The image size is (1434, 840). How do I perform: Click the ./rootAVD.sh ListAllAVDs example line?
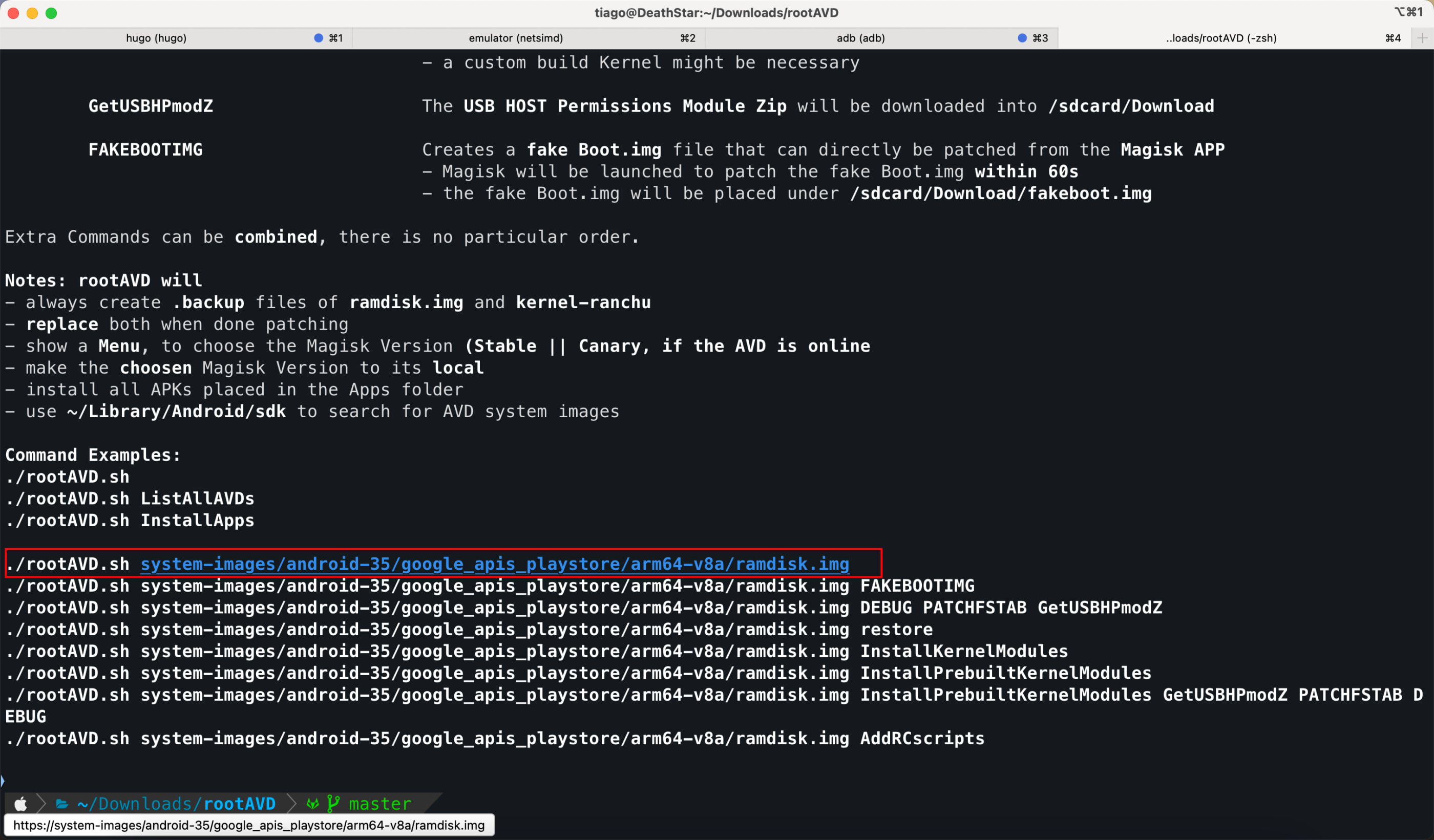pos(130,499)
